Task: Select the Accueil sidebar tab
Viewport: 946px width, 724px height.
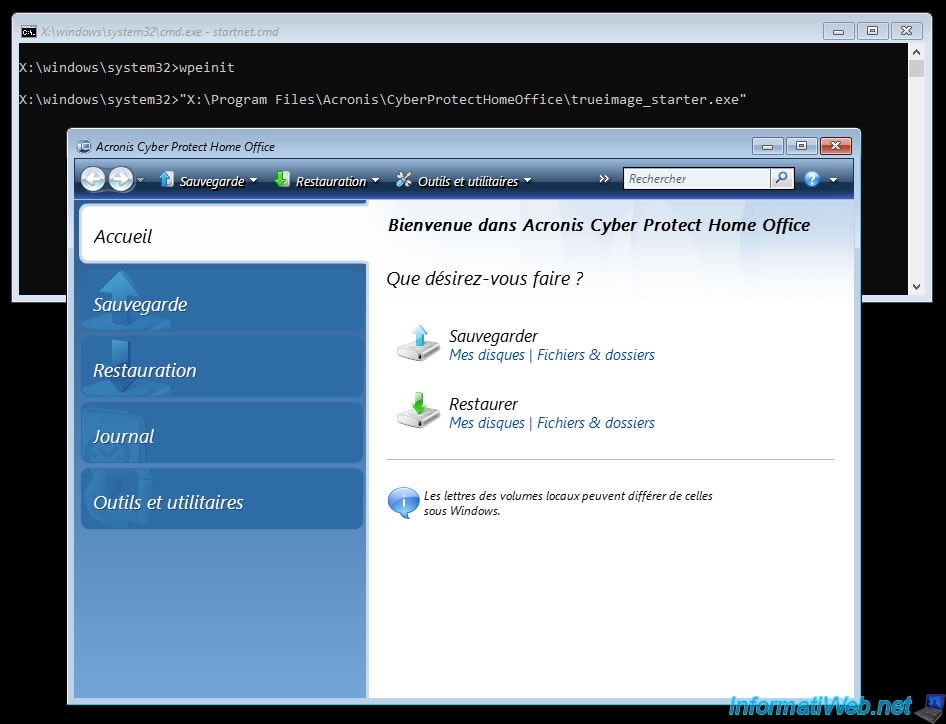Action: (x=222, y=236)
